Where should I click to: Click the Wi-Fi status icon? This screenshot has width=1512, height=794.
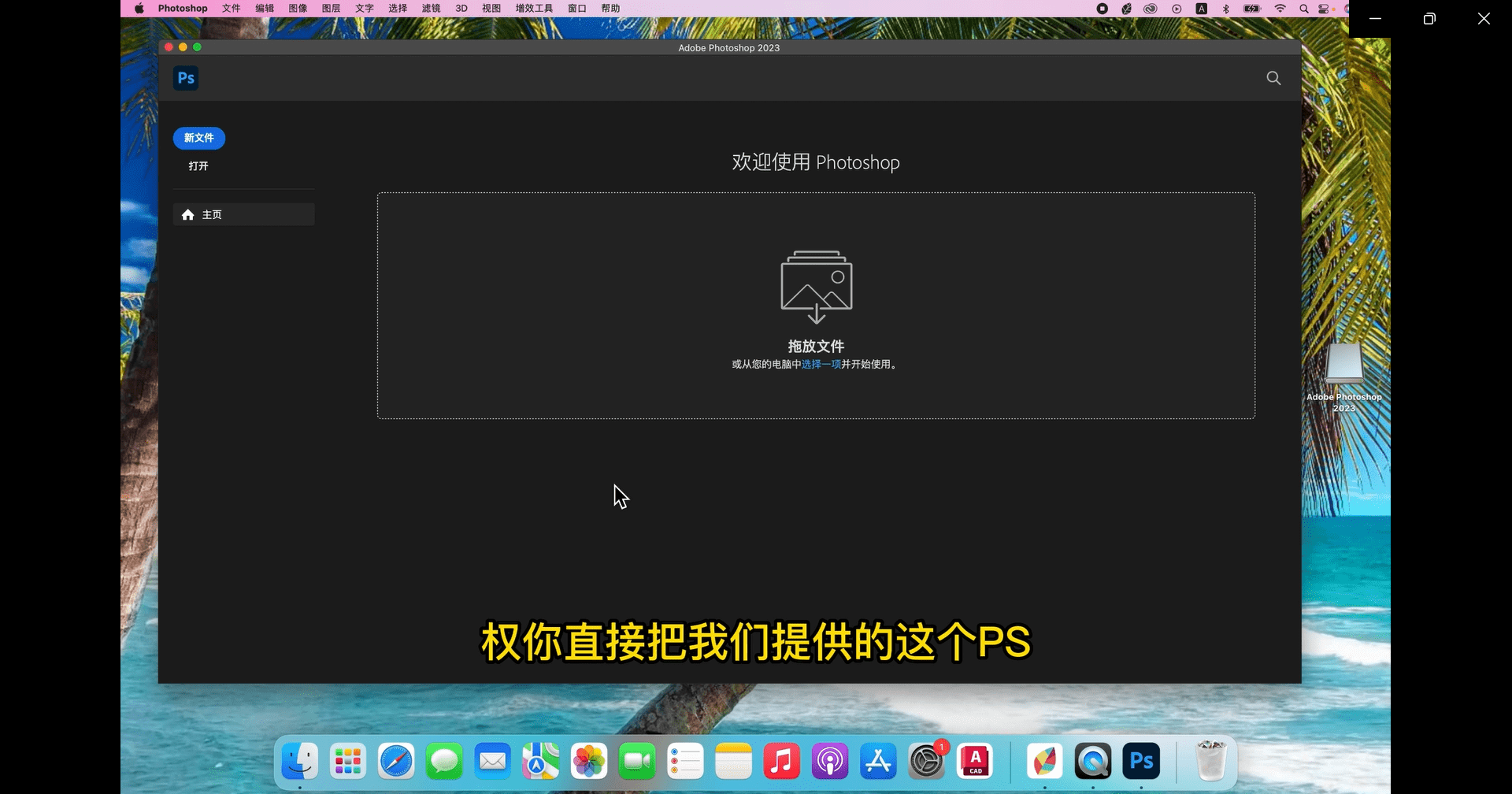1280,9
